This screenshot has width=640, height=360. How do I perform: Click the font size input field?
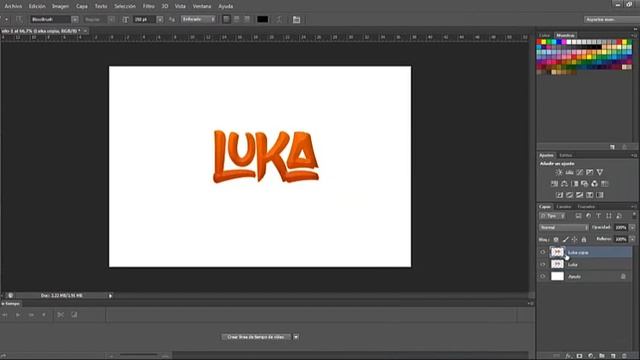pos(144,19)
